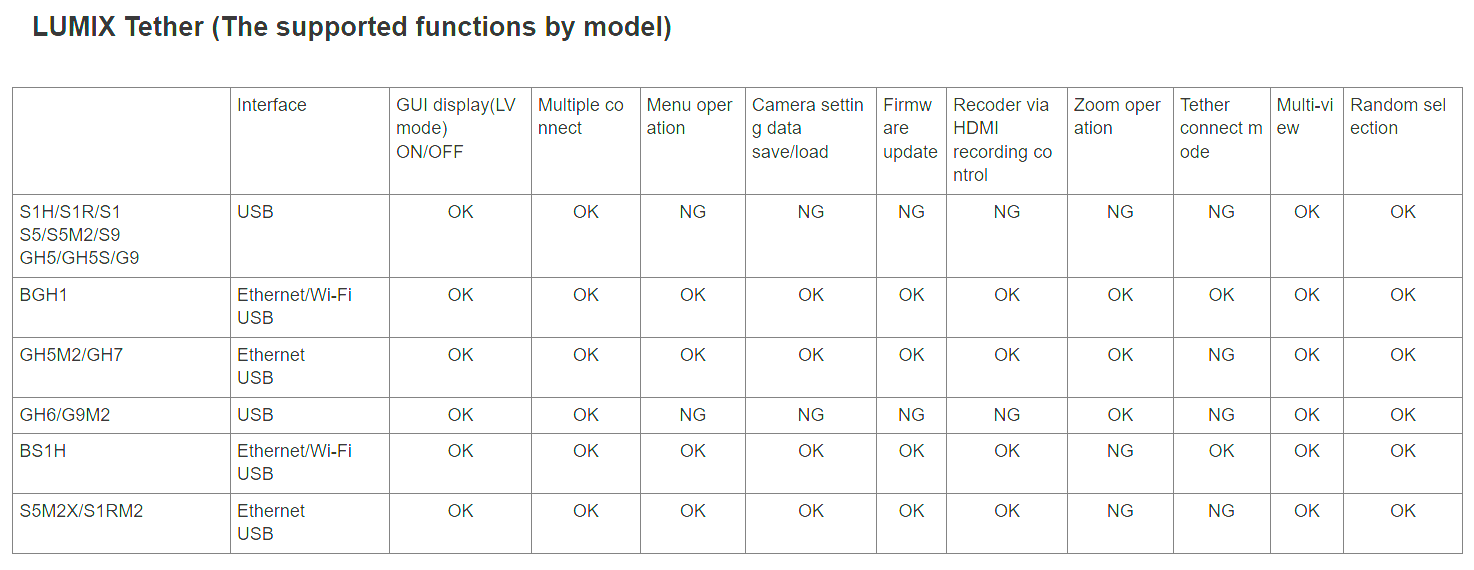The image size is (1474, 570).
Task: Click the Interface column header
Action: pos(271,105)
